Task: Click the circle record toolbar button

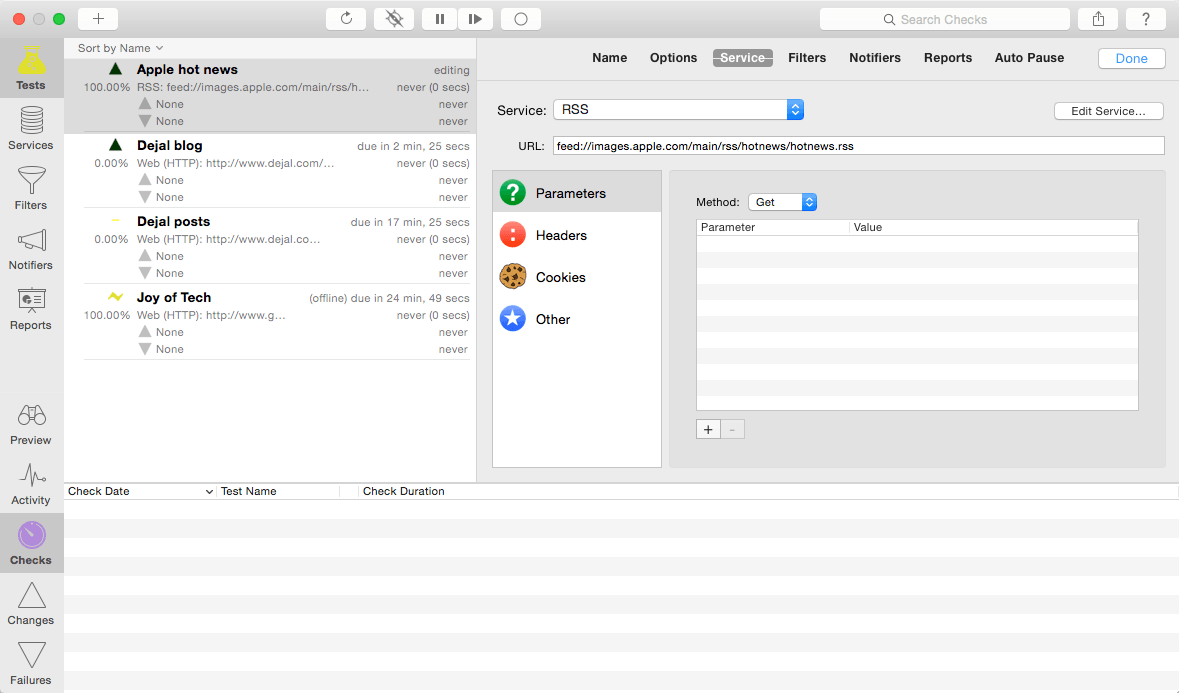Action: point(521,19)
